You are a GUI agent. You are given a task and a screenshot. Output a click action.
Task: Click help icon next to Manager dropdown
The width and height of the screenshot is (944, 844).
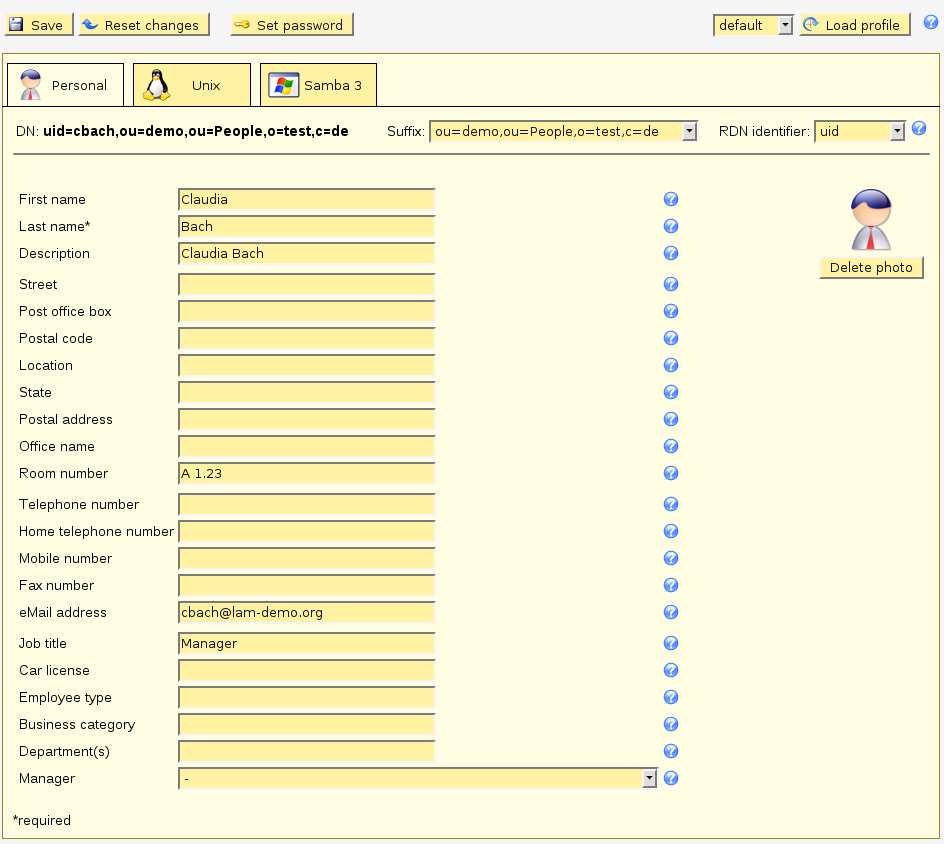pyautogui.click(x=671, y=778)
